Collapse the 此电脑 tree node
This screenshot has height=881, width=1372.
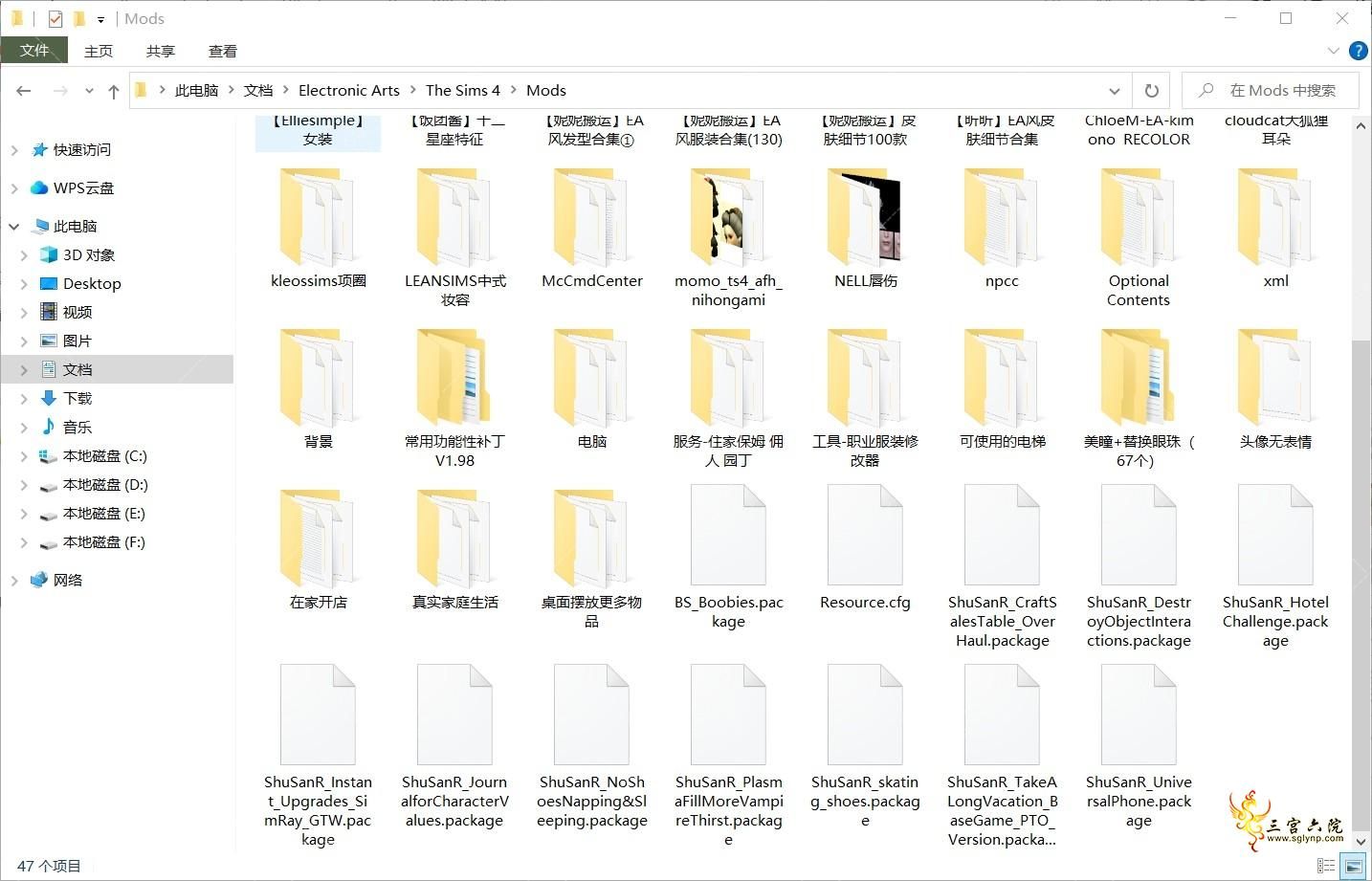click(x=14, y=227)
